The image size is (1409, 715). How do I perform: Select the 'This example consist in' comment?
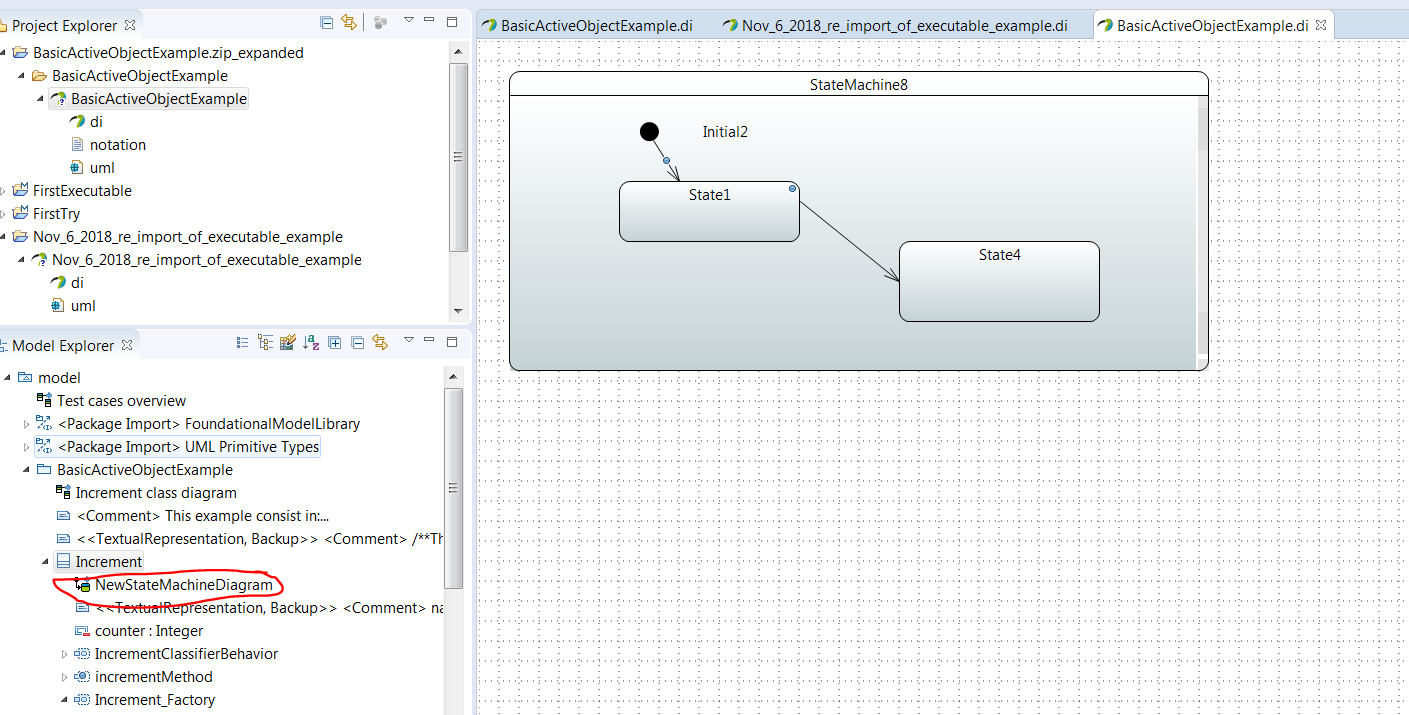click(203, 515)
